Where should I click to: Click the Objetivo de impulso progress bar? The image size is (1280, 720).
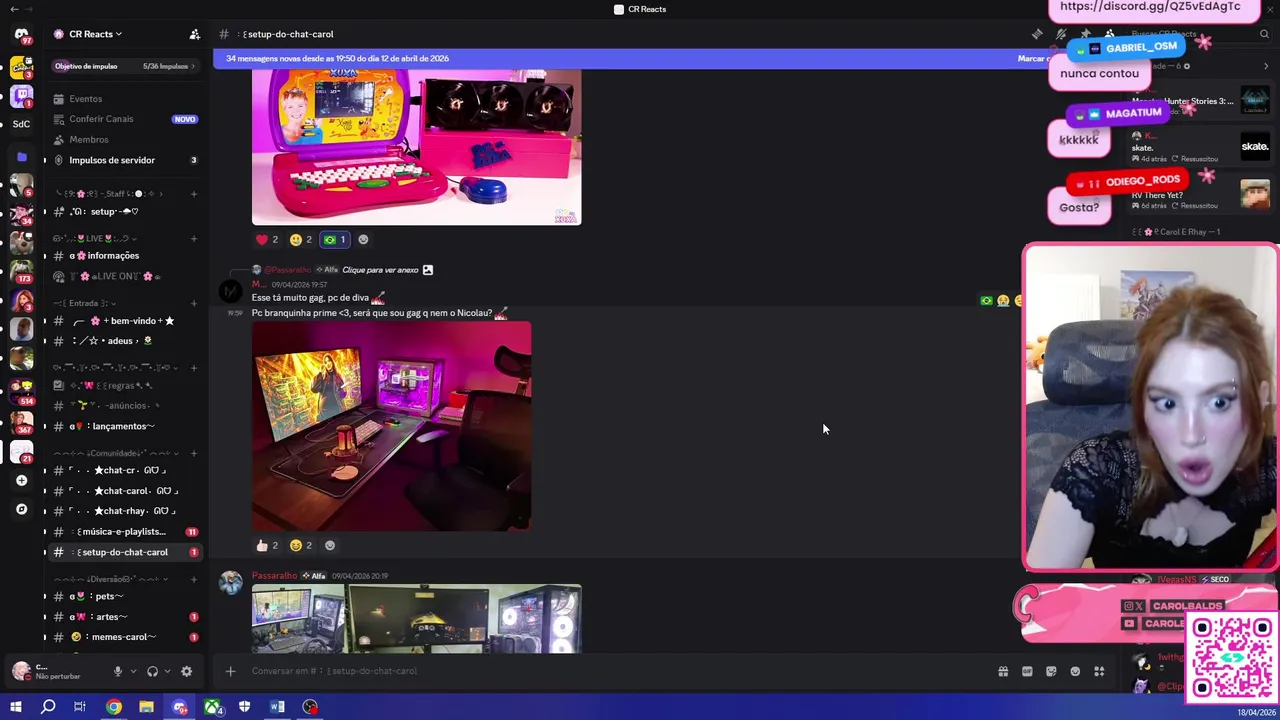124,66
